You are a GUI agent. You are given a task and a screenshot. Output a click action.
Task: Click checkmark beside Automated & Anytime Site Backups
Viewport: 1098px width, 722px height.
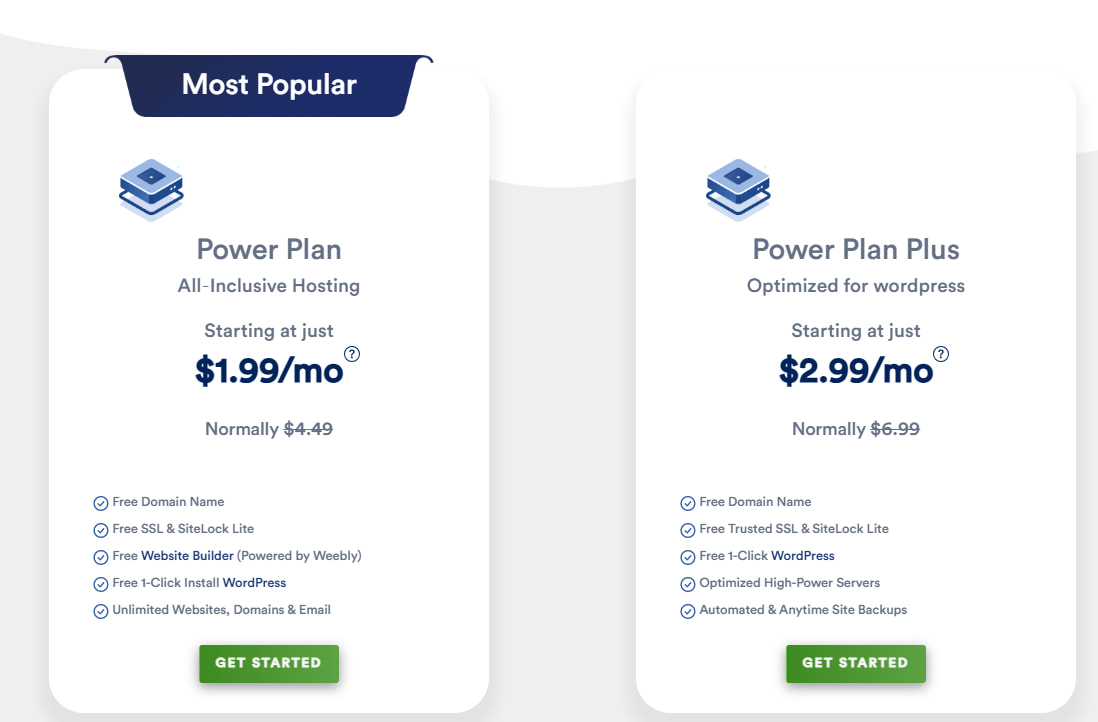[x=688, y=611]
